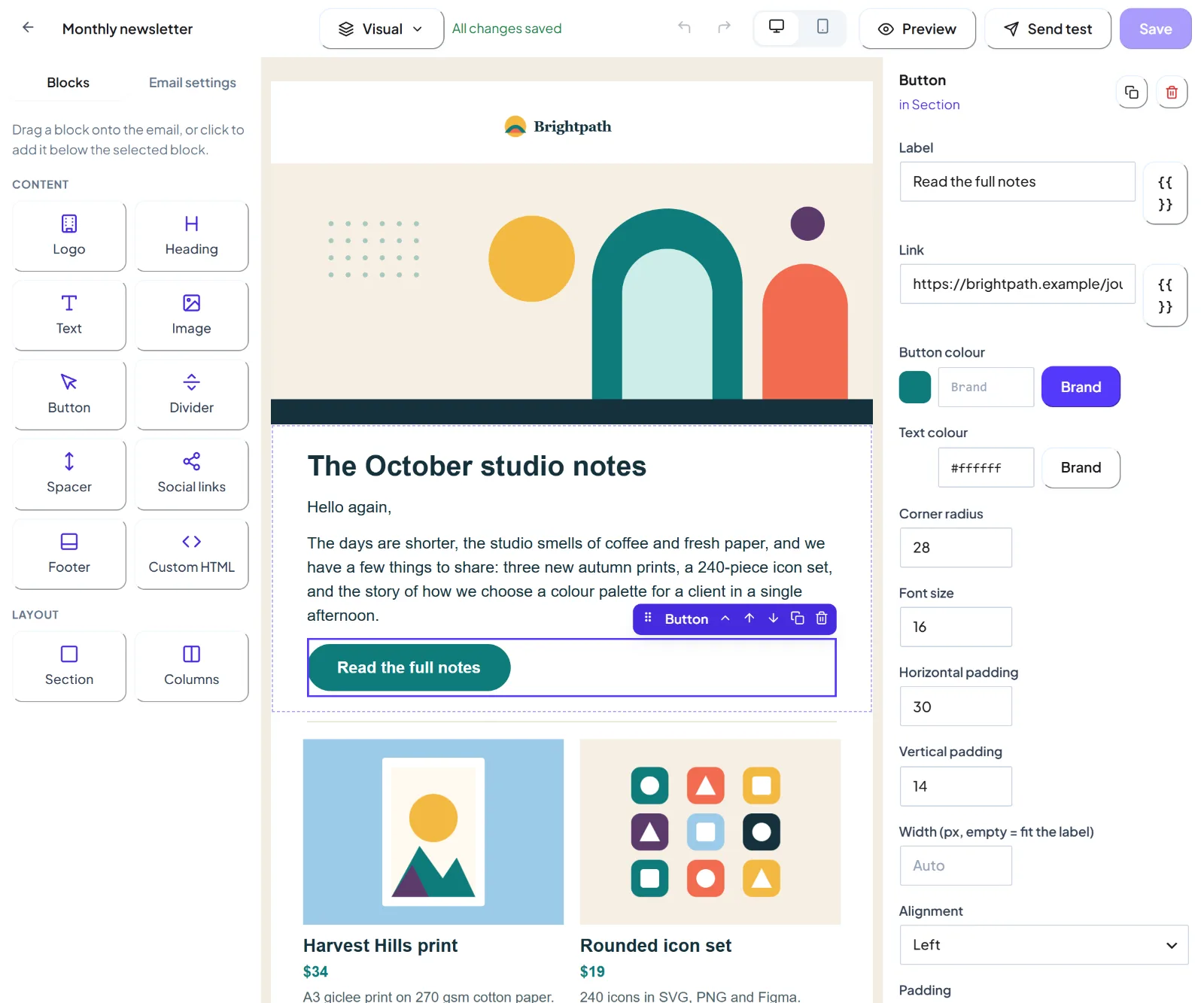Add a Social links block
This screenshot has width=1204, height=1003.
pyautogui.click(x=192, y=474)
